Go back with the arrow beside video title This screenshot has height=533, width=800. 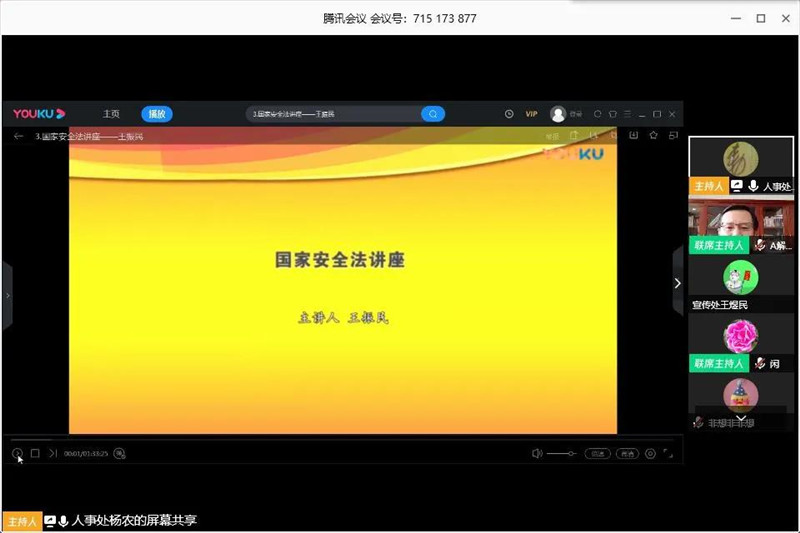click(x=18, y=136)
